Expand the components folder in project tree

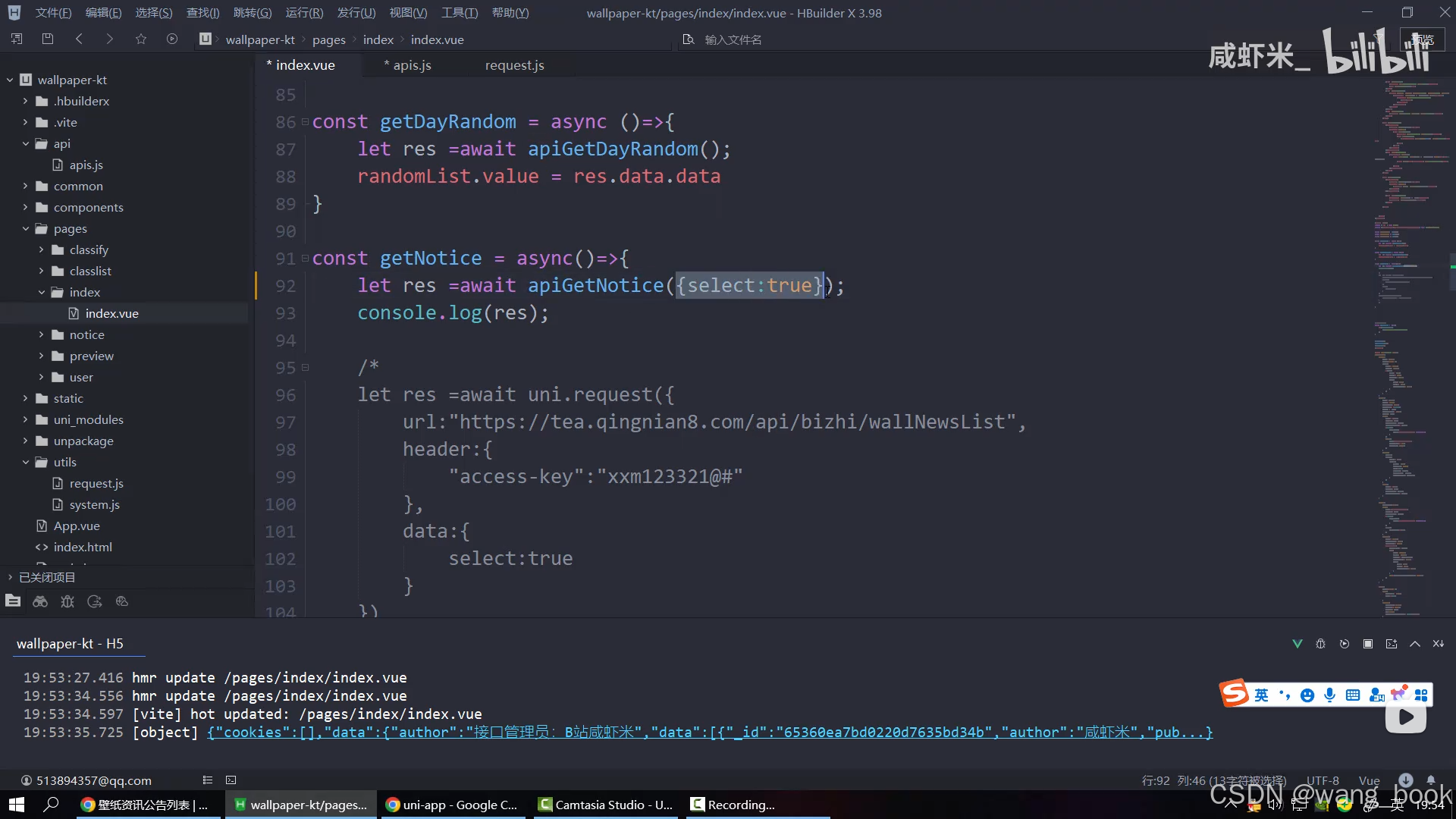[25, 207]
